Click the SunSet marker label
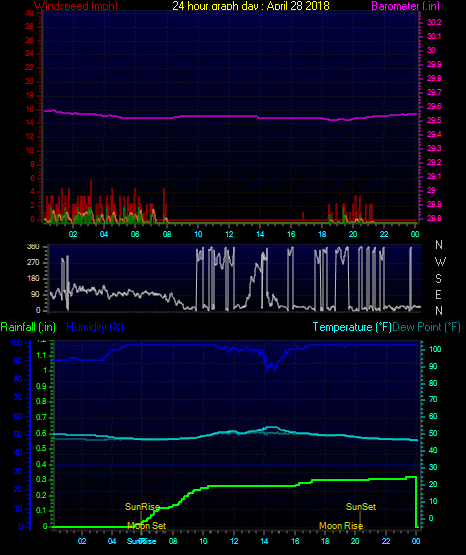This screenshot has width=466, height=555. pyautogui.click(x=361, y=507)
